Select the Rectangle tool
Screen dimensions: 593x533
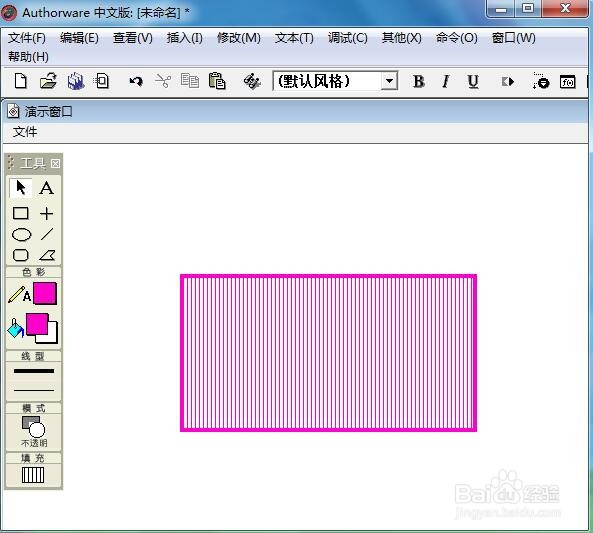[x=20, y=213]
